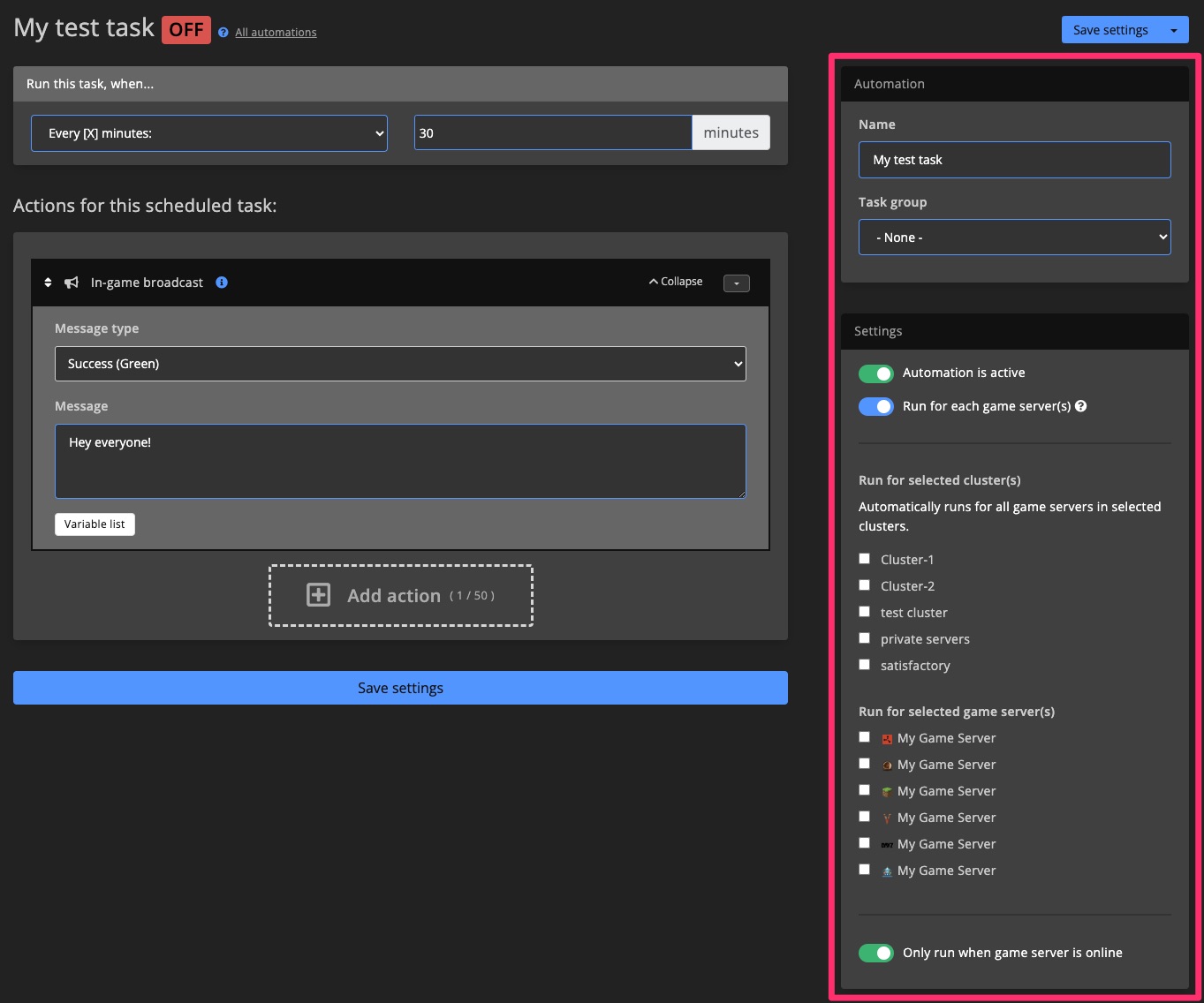This screenshot has height=1003, width=1204.
Task: Click the Variable list button
Action: [x=95, y=524]
